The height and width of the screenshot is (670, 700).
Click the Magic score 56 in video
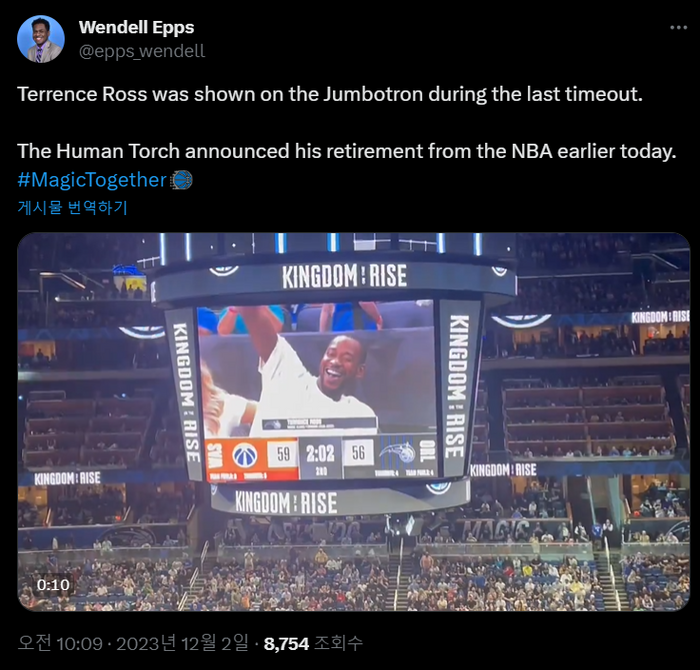click(x=358, y=453)
